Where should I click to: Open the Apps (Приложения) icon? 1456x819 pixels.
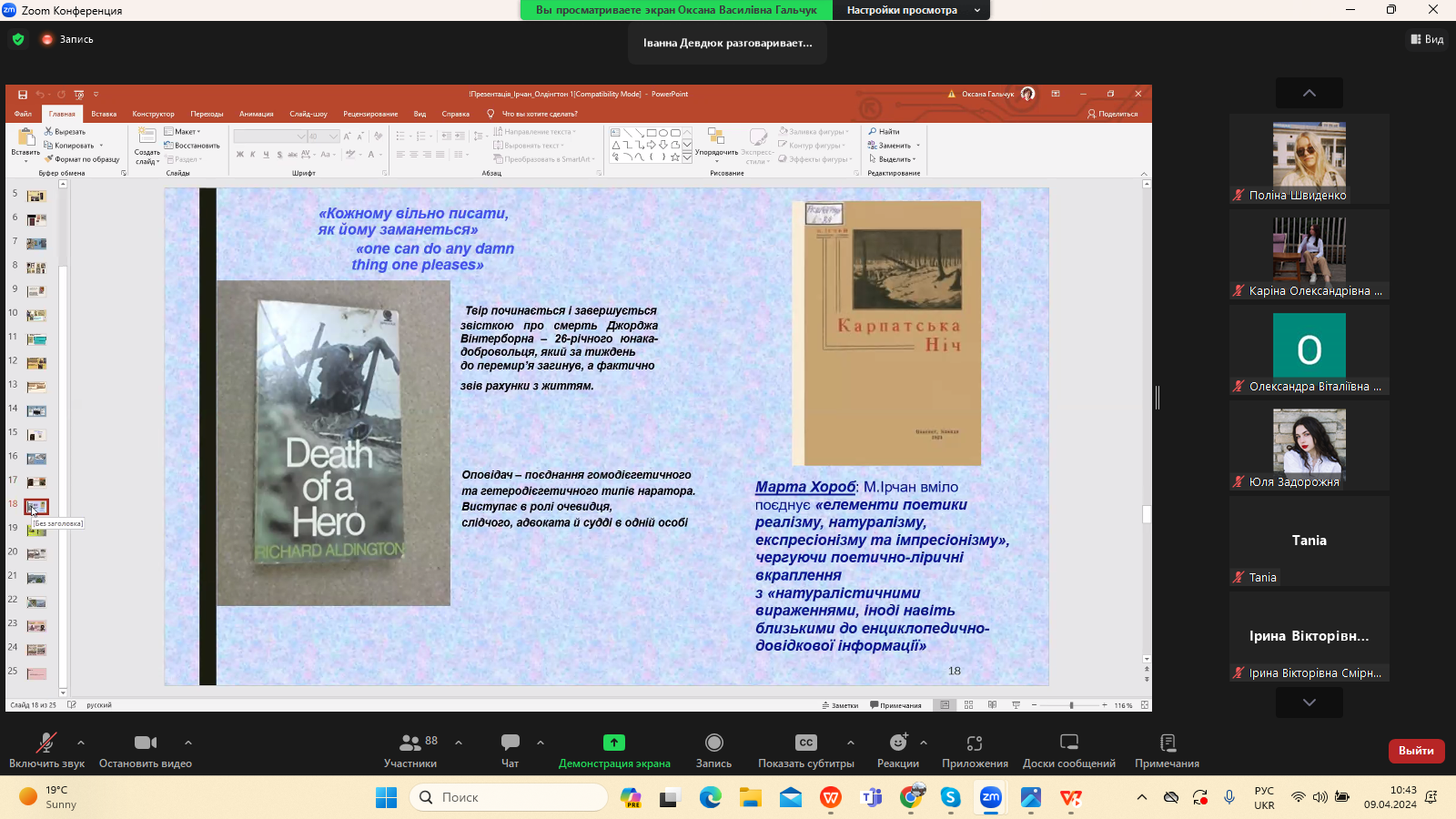(x=975, y=743)
